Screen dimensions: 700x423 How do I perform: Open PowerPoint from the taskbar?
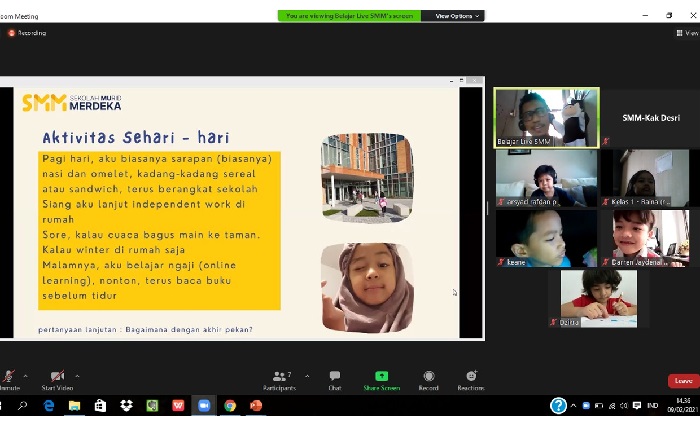point(256,405)
